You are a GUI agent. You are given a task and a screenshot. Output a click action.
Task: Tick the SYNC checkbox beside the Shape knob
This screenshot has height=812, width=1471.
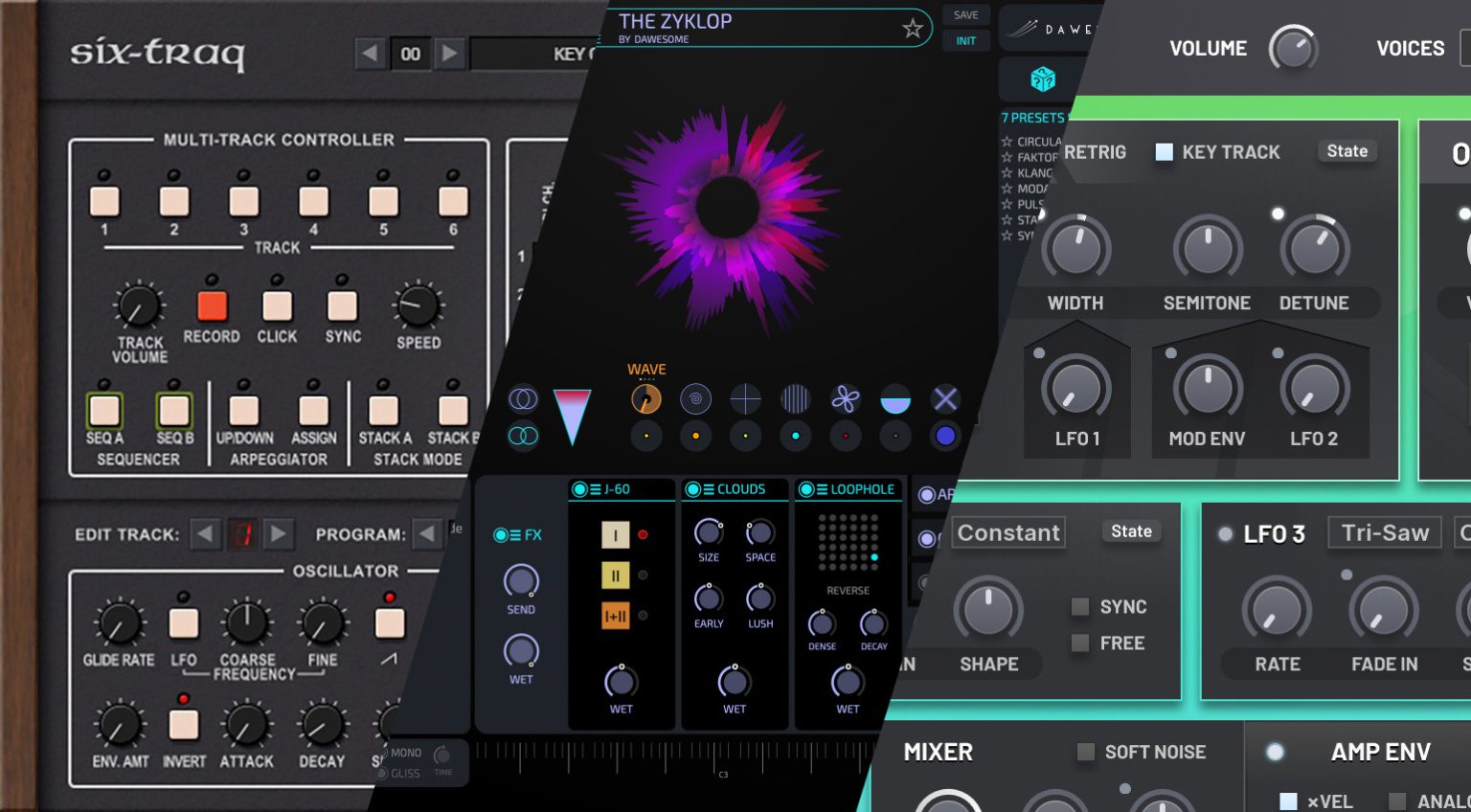pos(1080,607)
